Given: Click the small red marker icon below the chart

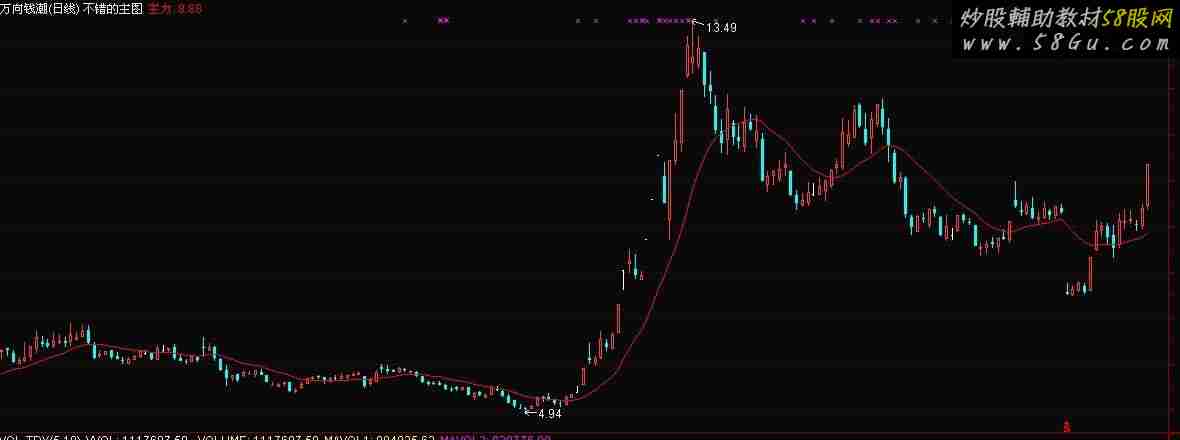Looking at the screenshot, I should tap(1066, 427).
